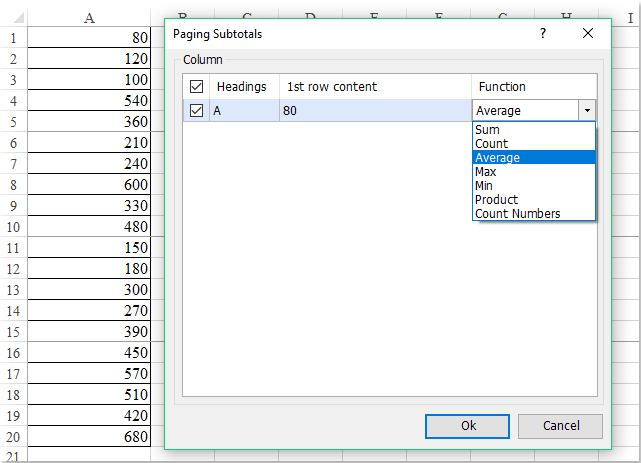Open the Function dropdown arrow
The image size is (641, 463).
(x=587, y=111)
